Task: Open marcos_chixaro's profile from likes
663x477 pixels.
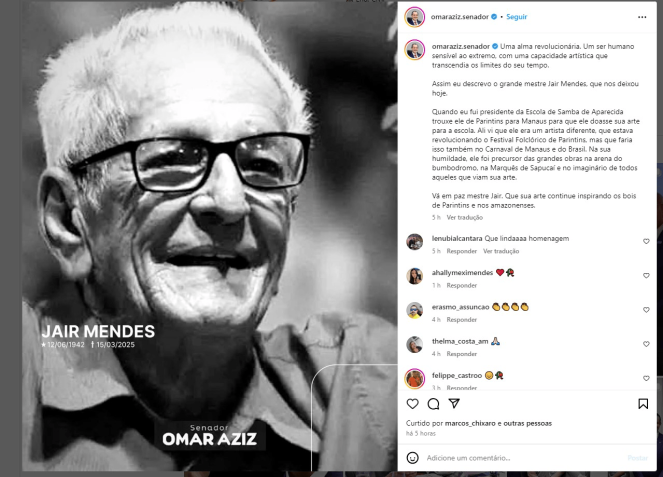Action: [x=470, y=423]
